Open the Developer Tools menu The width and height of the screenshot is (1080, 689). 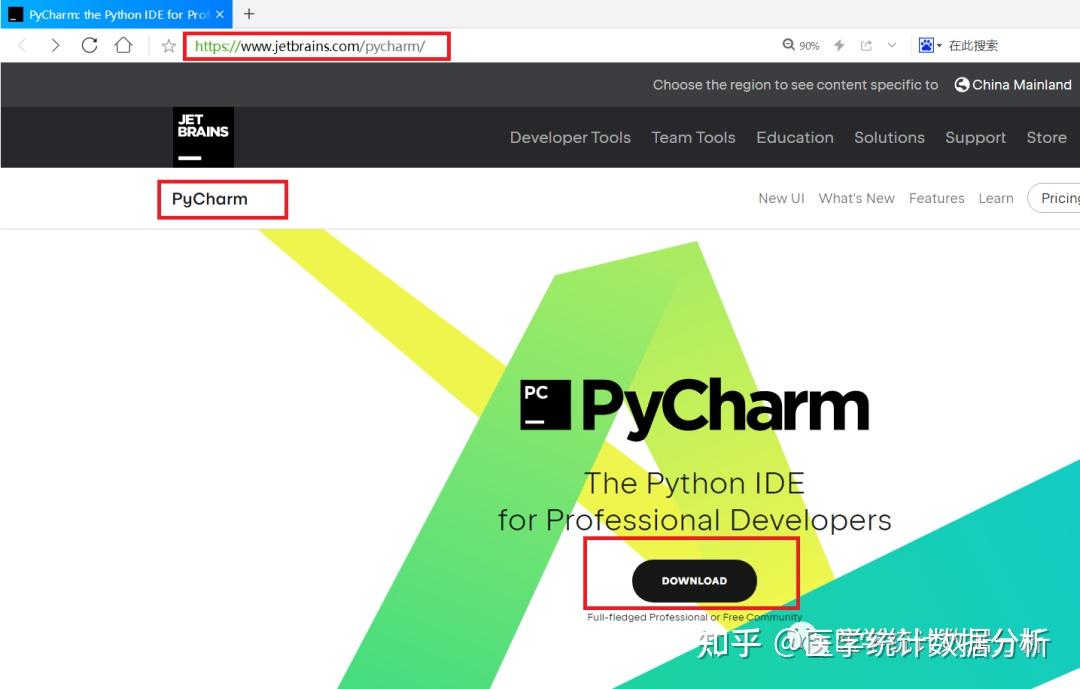[570, 137]
